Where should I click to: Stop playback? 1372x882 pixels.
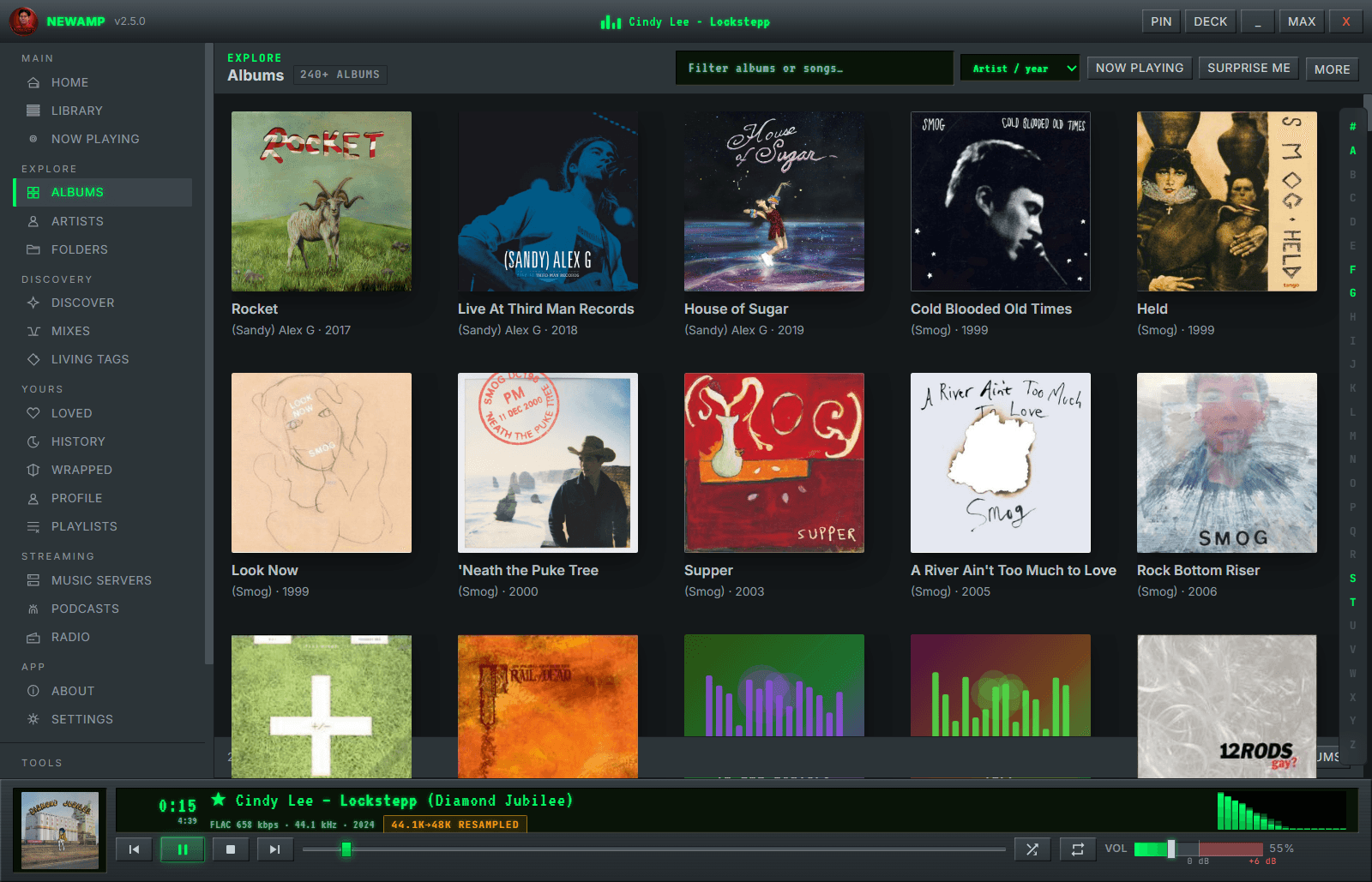pos(230,849)
